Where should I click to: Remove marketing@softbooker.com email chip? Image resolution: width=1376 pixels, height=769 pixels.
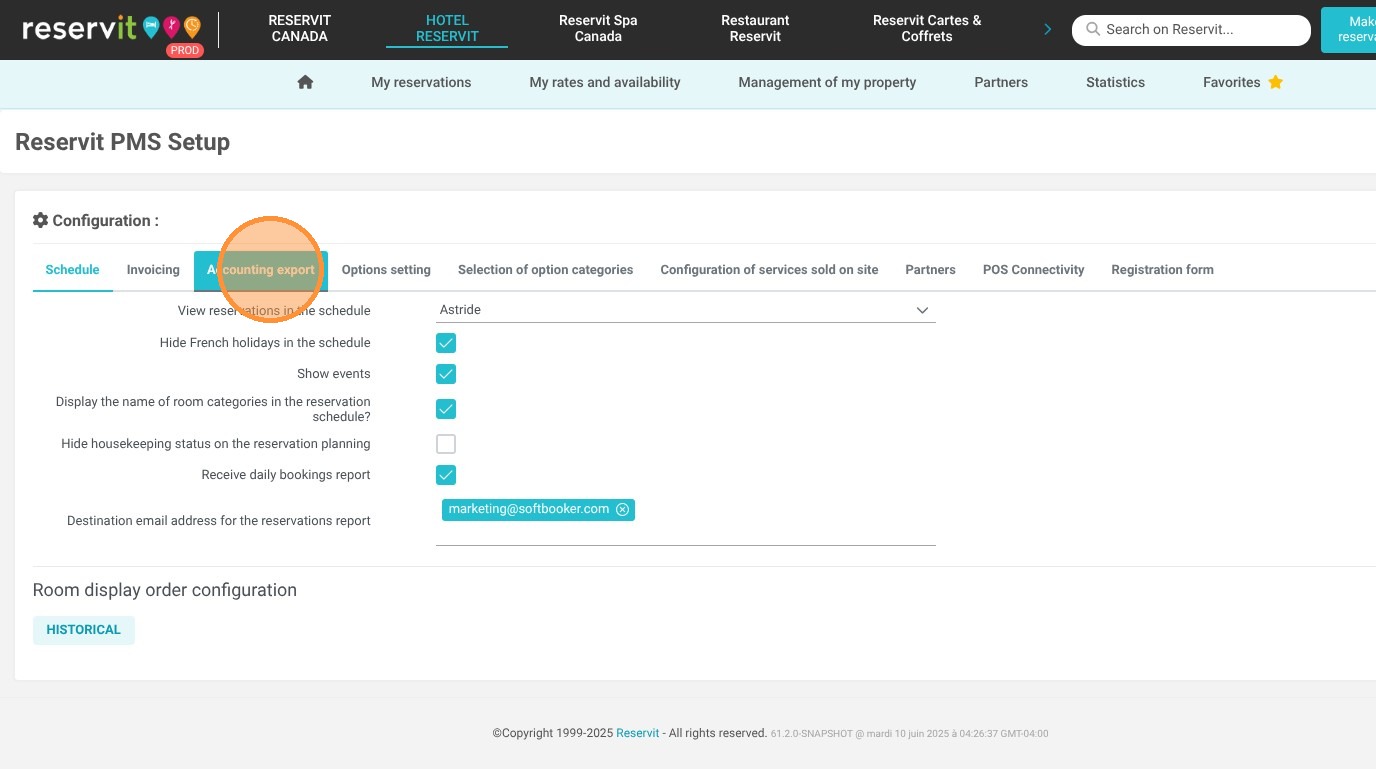click(x=622, y=510)
